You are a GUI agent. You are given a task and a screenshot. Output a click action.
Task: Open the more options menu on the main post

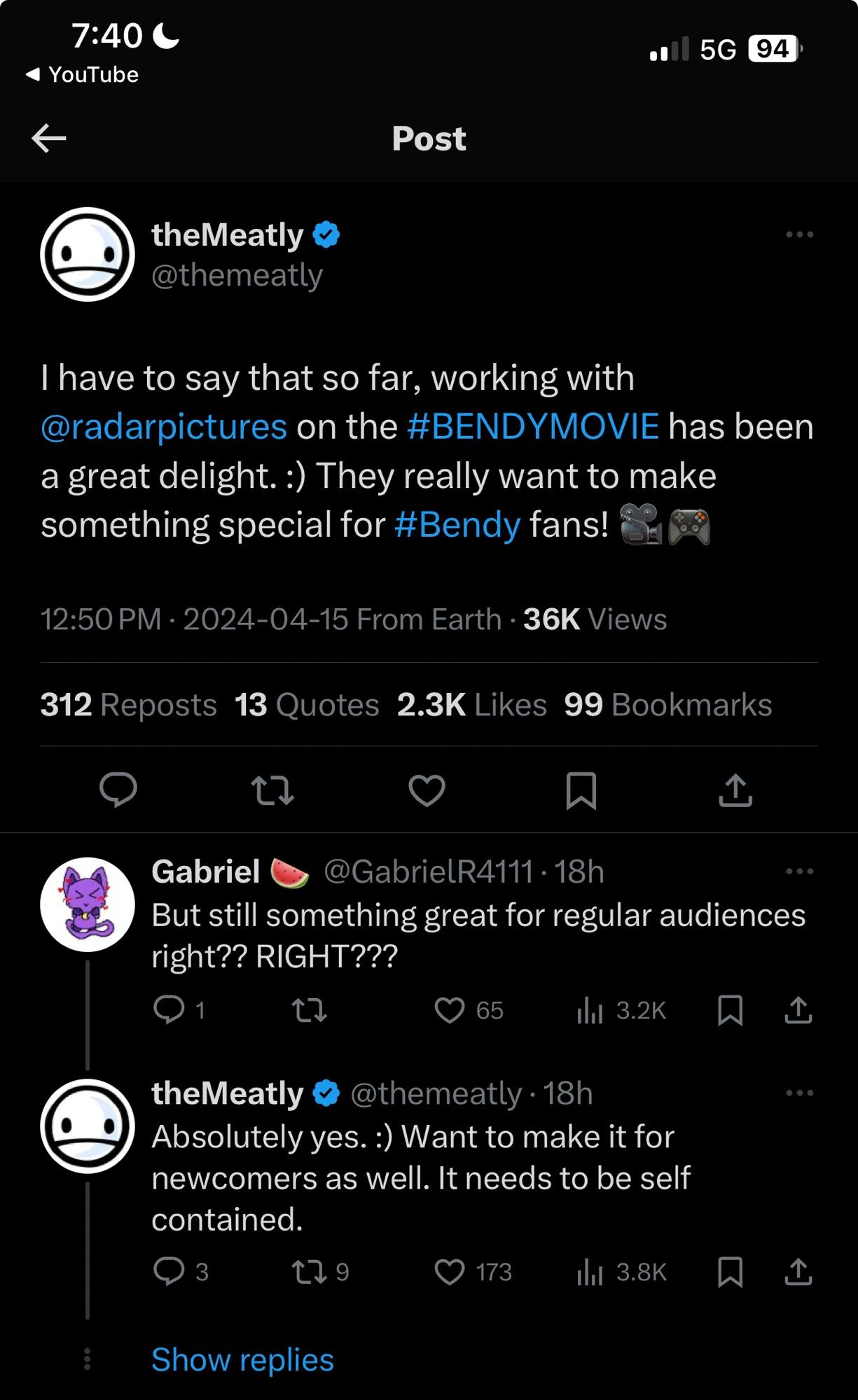(x=799, y=234)
